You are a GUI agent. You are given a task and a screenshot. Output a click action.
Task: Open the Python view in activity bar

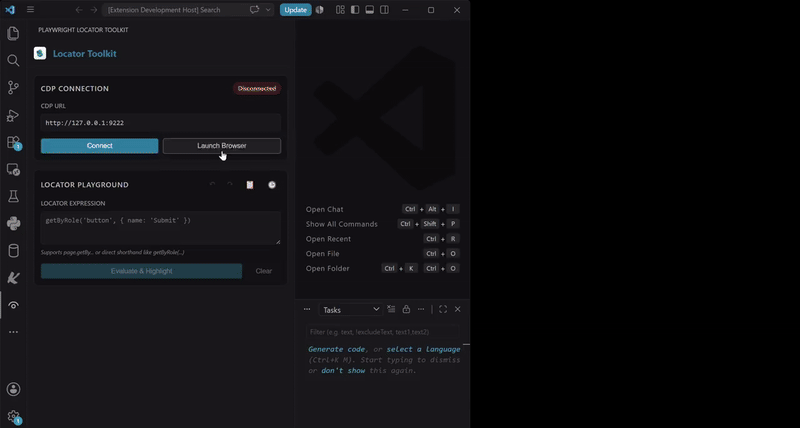[13, 223]
